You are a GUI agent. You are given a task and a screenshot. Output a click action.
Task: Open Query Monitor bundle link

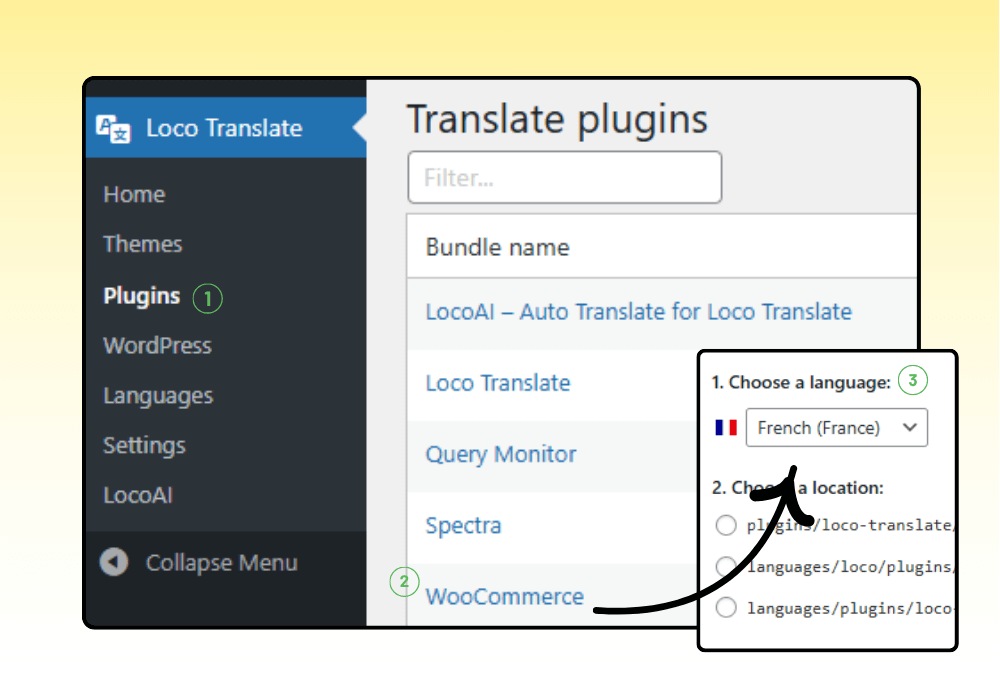coord(501,454)
